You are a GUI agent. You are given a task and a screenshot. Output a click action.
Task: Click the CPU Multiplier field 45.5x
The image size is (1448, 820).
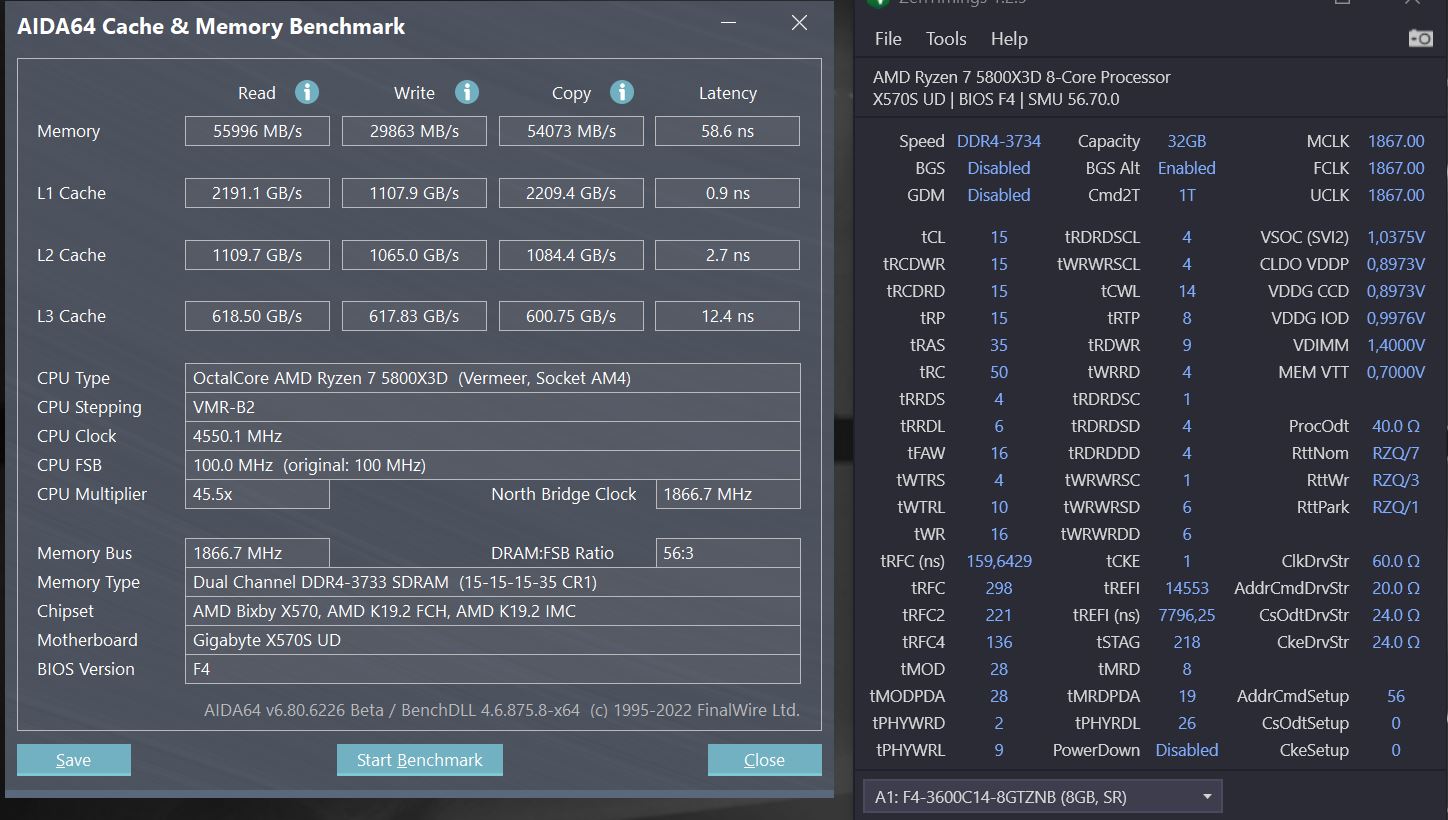(257, 494)
